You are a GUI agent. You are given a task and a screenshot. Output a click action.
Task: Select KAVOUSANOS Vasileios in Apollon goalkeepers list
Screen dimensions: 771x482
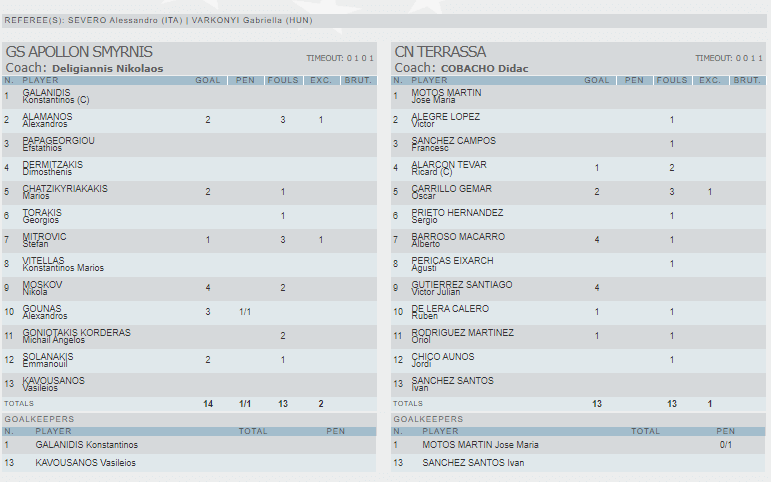click(x=85, y=463)
